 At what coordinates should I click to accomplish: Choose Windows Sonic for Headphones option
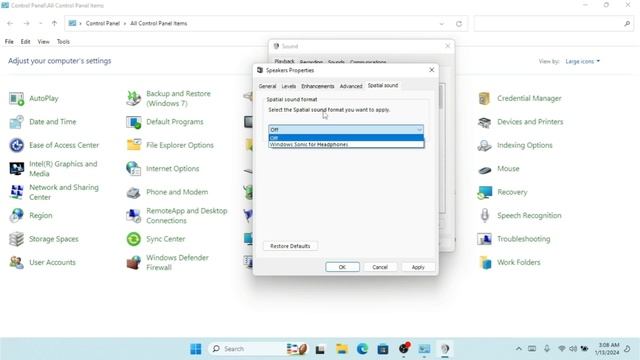pos(346,144)
